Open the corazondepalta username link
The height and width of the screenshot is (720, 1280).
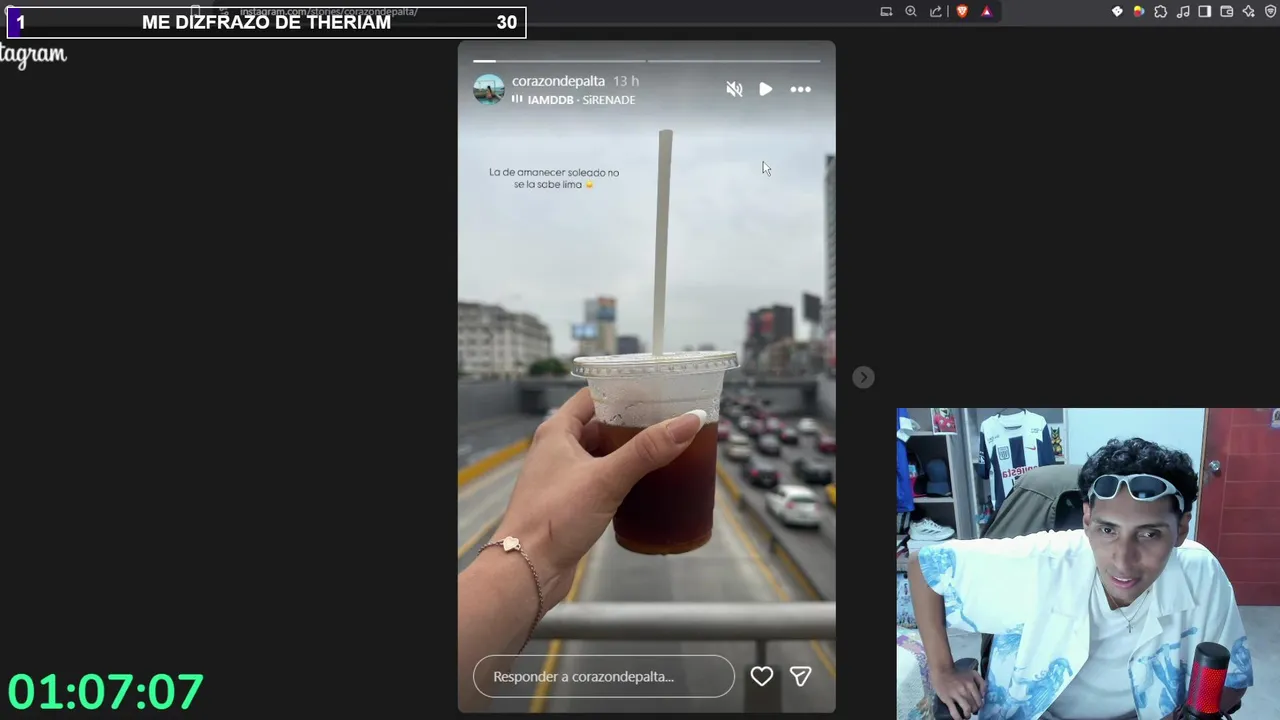point(558,81)
